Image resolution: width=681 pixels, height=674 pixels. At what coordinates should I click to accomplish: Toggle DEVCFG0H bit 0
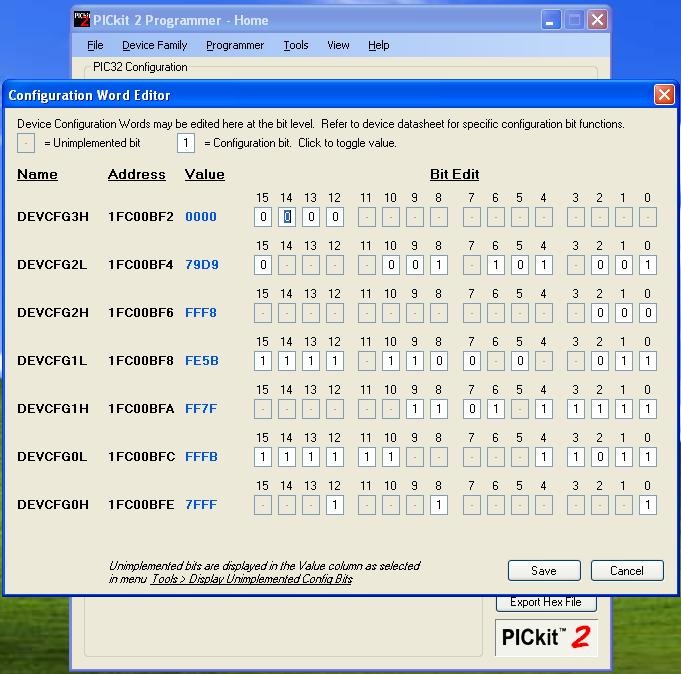tap(648, 505)
